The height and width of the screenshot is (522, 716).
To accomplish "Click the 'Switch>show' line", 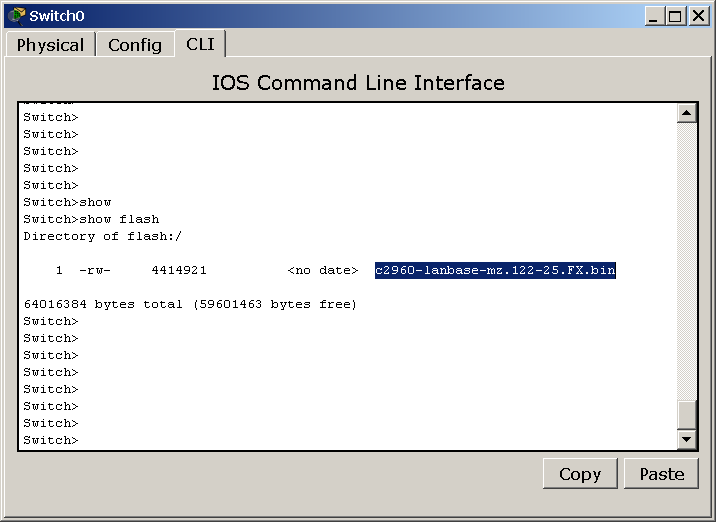I will click(x=67, y=202).
